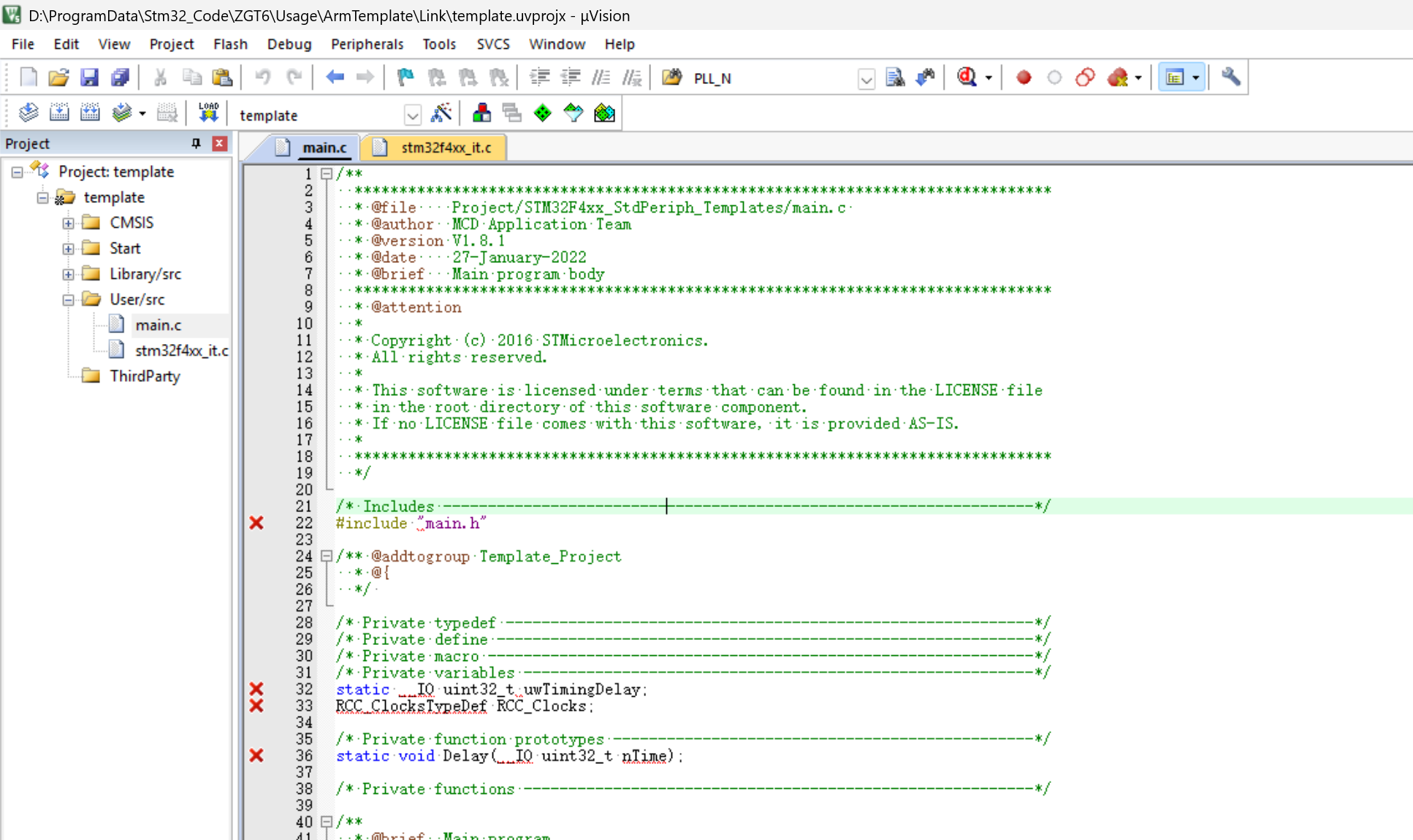Click the error marker on line 36

pos(256,755)
